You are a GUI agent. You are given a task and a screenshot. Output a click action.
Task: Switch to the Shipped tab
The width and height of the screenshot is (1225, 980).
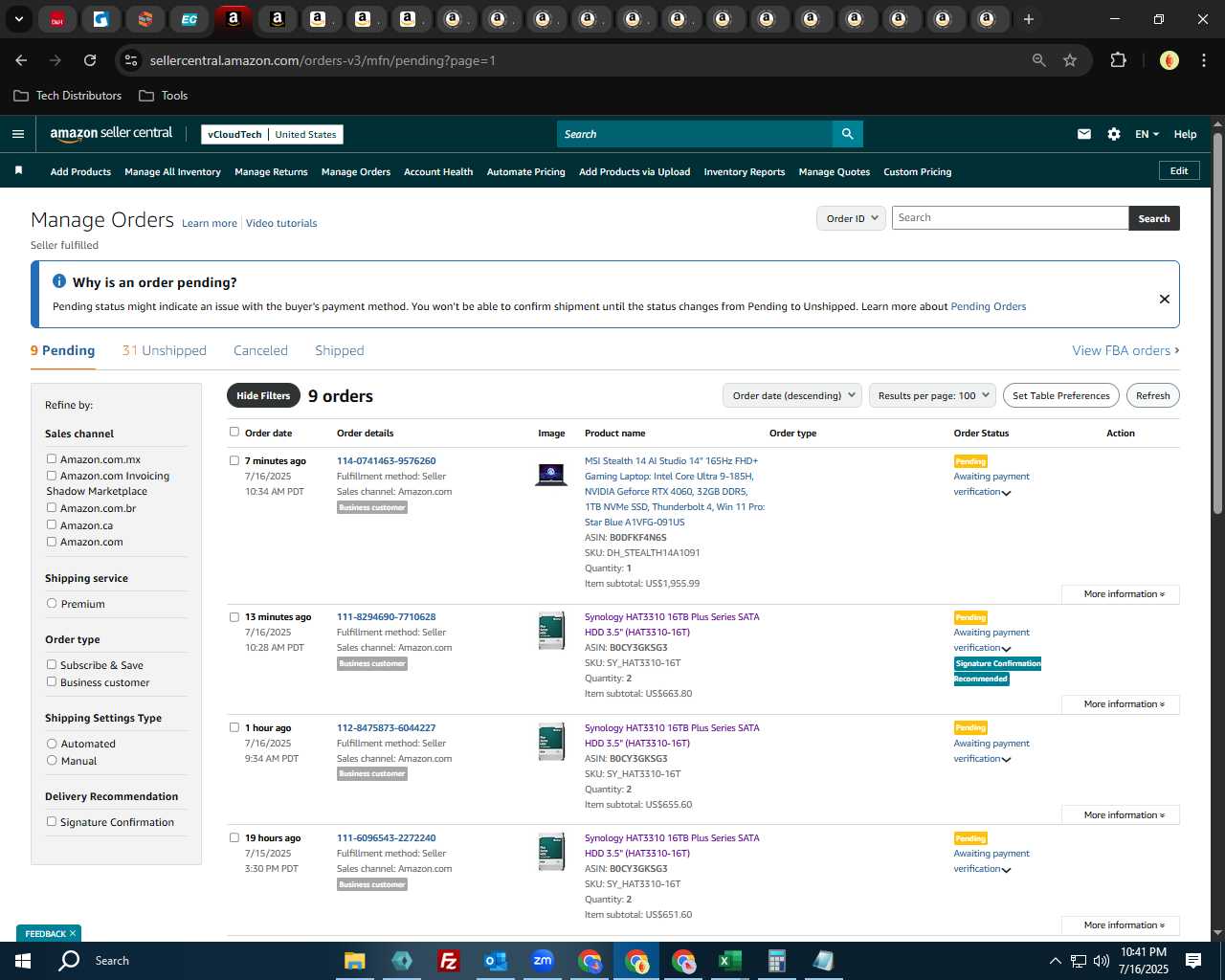click(340, 350)
